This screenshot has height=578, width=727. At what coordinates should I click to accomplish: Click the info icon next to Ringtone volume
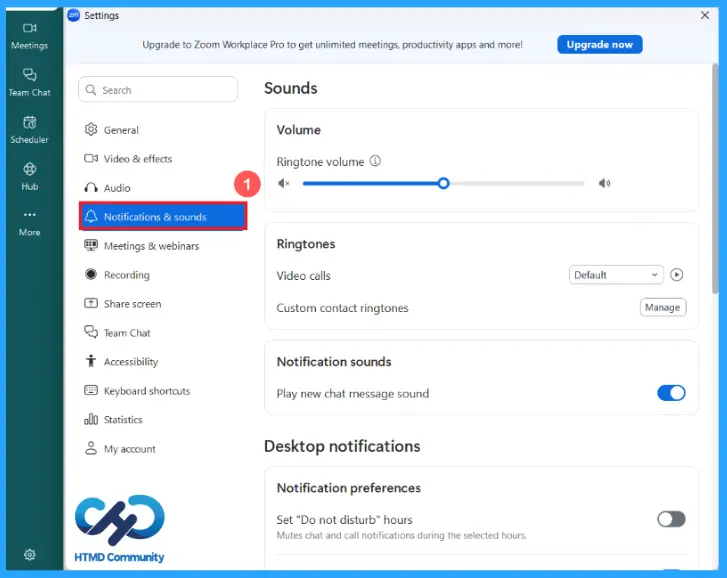coord(375,161)
